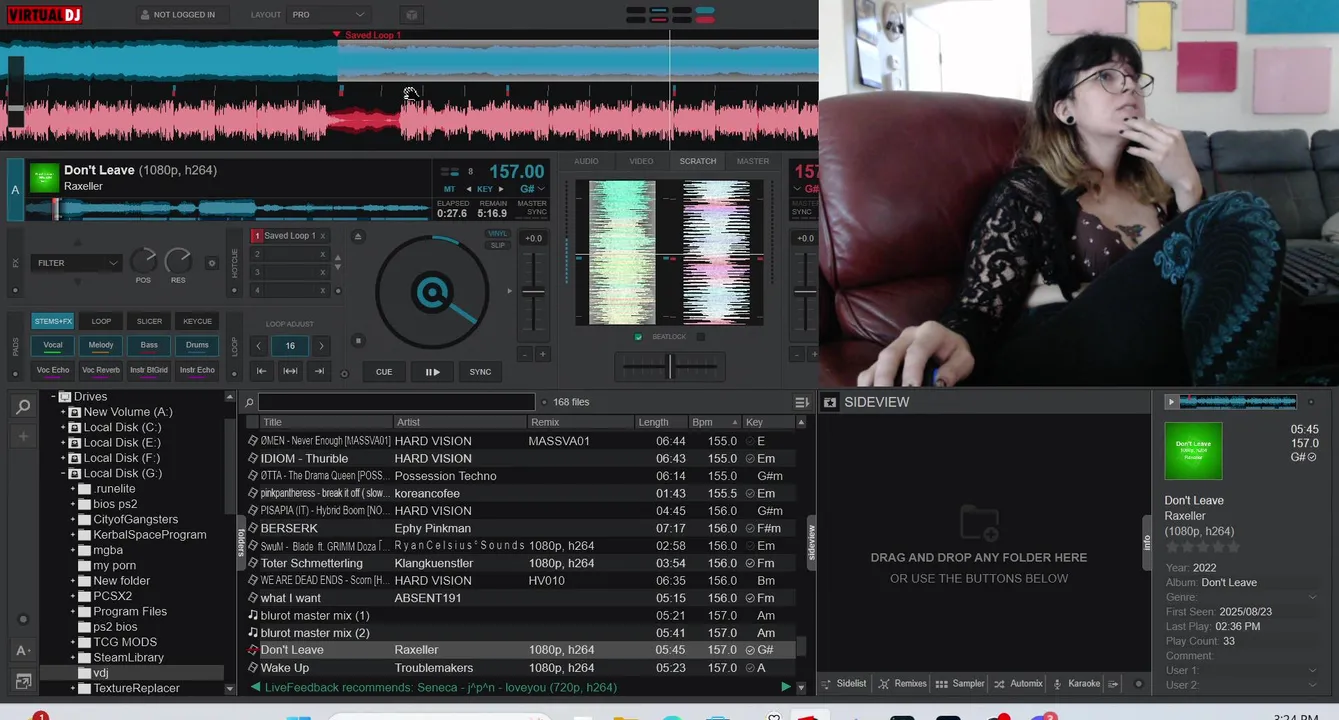Open the FILTER effect dropdown
Image resolution: width=1339 pixels, height=720 pixels.
click(x=76, y=263)
